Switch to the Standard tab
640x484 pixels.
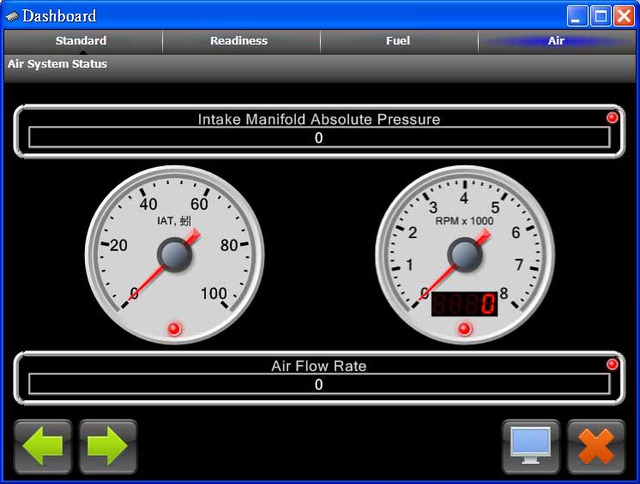(x=81, y=41)
